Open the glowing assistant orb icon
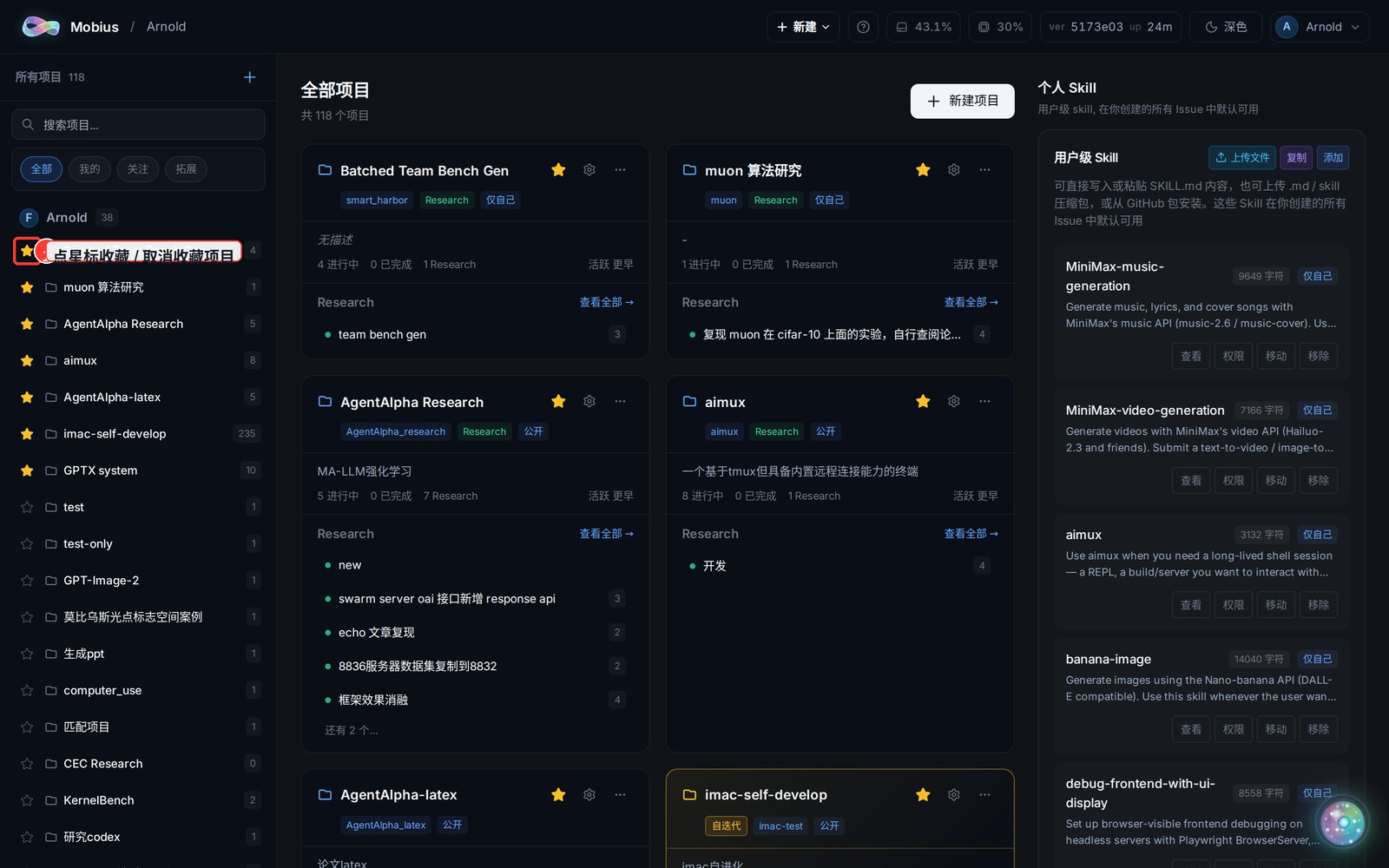The height and width of the screenshot is (868, 1389). tap(1342, 822)
